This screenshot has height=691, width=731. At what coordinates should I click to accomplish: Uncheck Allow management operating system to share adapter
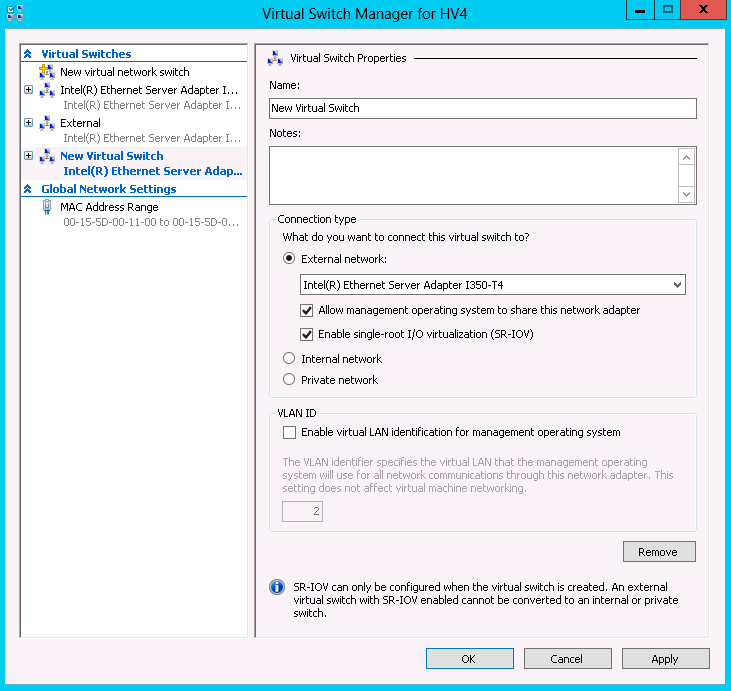(306, 310)
